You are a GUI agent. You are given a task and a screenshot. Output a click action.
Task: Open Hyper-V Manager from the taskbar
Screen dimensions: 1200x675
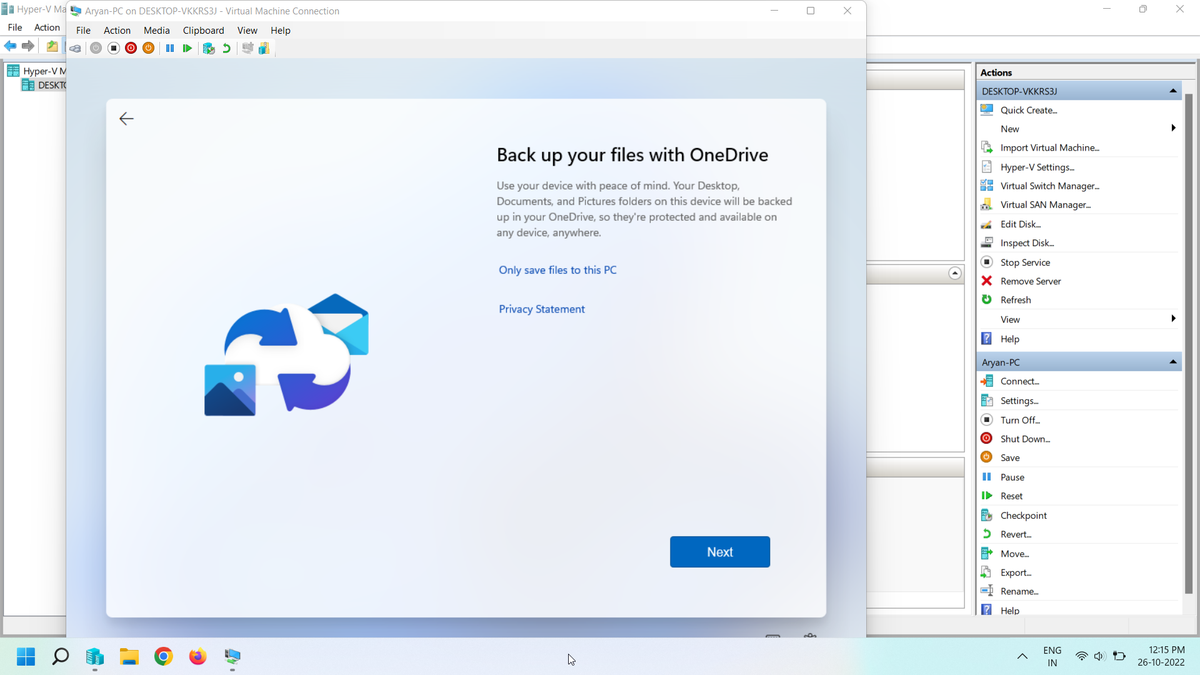95,657
